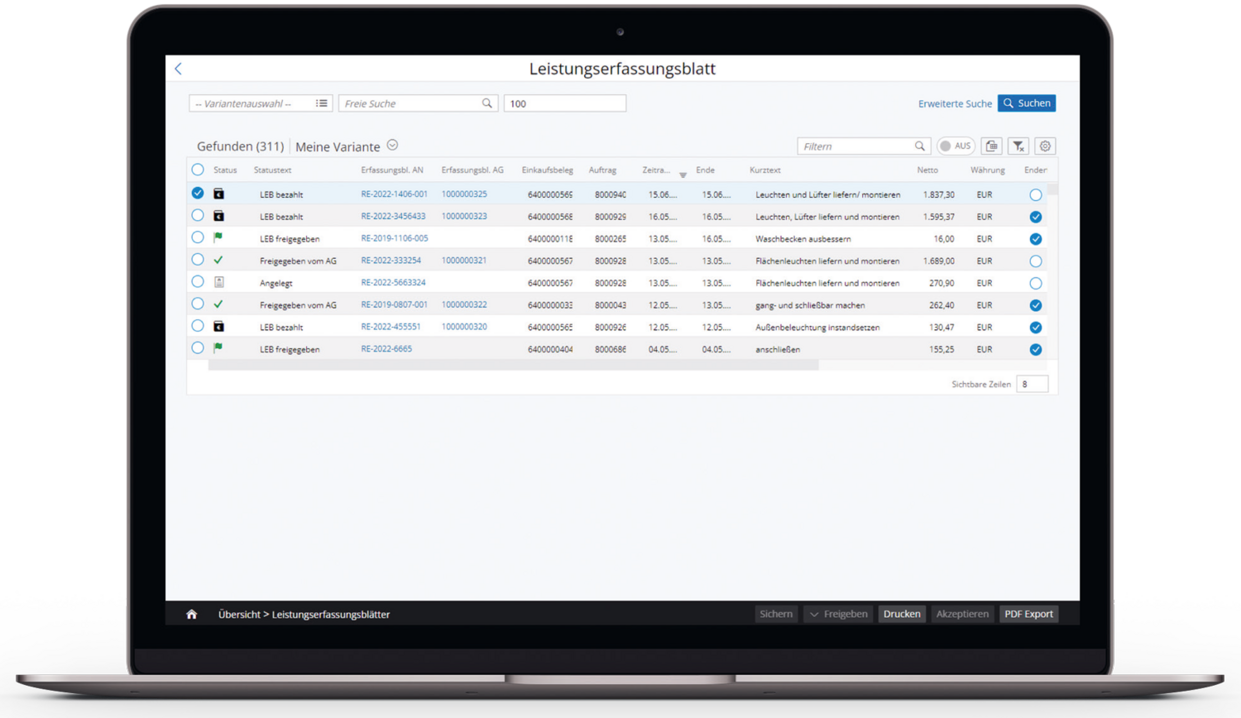Click green flag status icon for RE-2019-1106-005

pyautogui.click(x=218, y=238)
